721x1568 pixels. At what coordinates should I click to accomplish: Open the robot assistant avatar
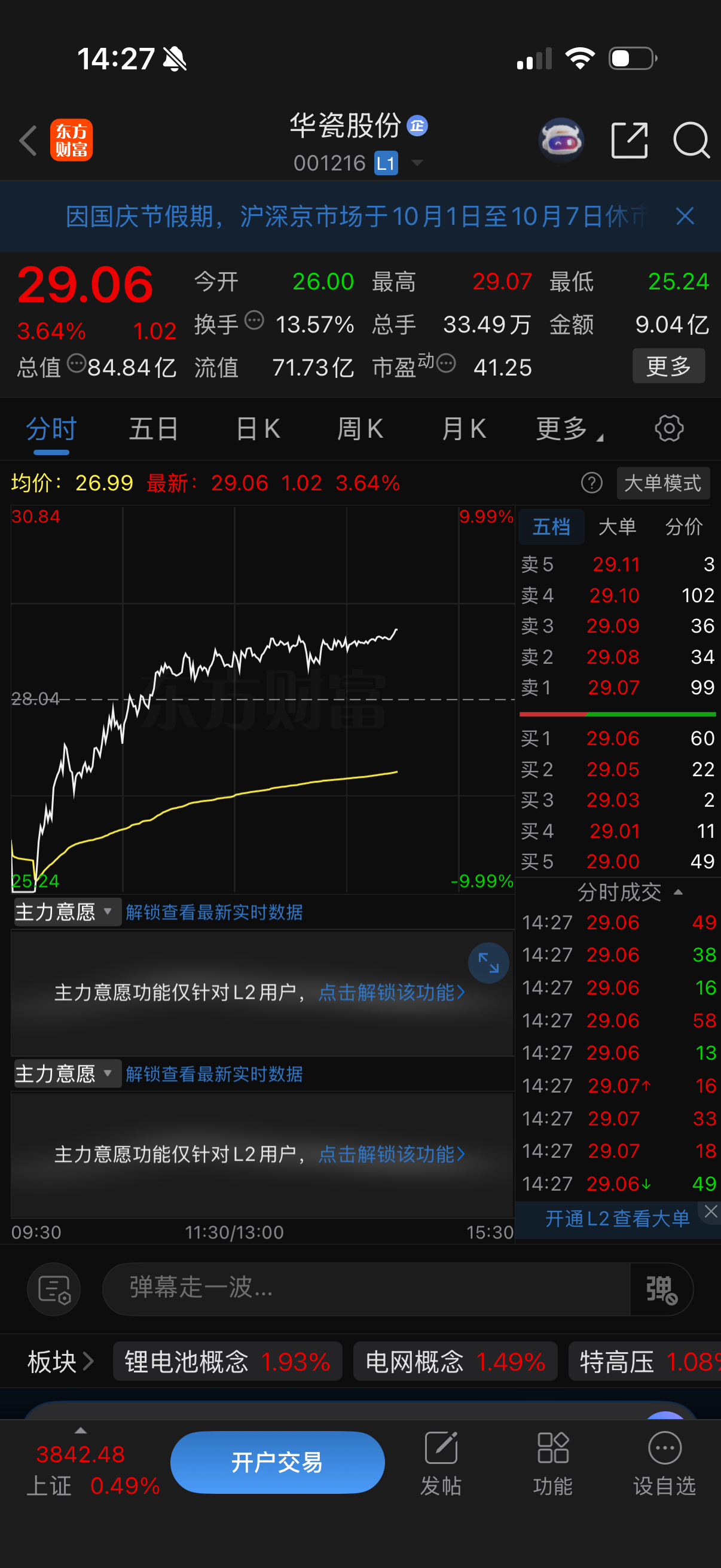click(x=561, y=141)
